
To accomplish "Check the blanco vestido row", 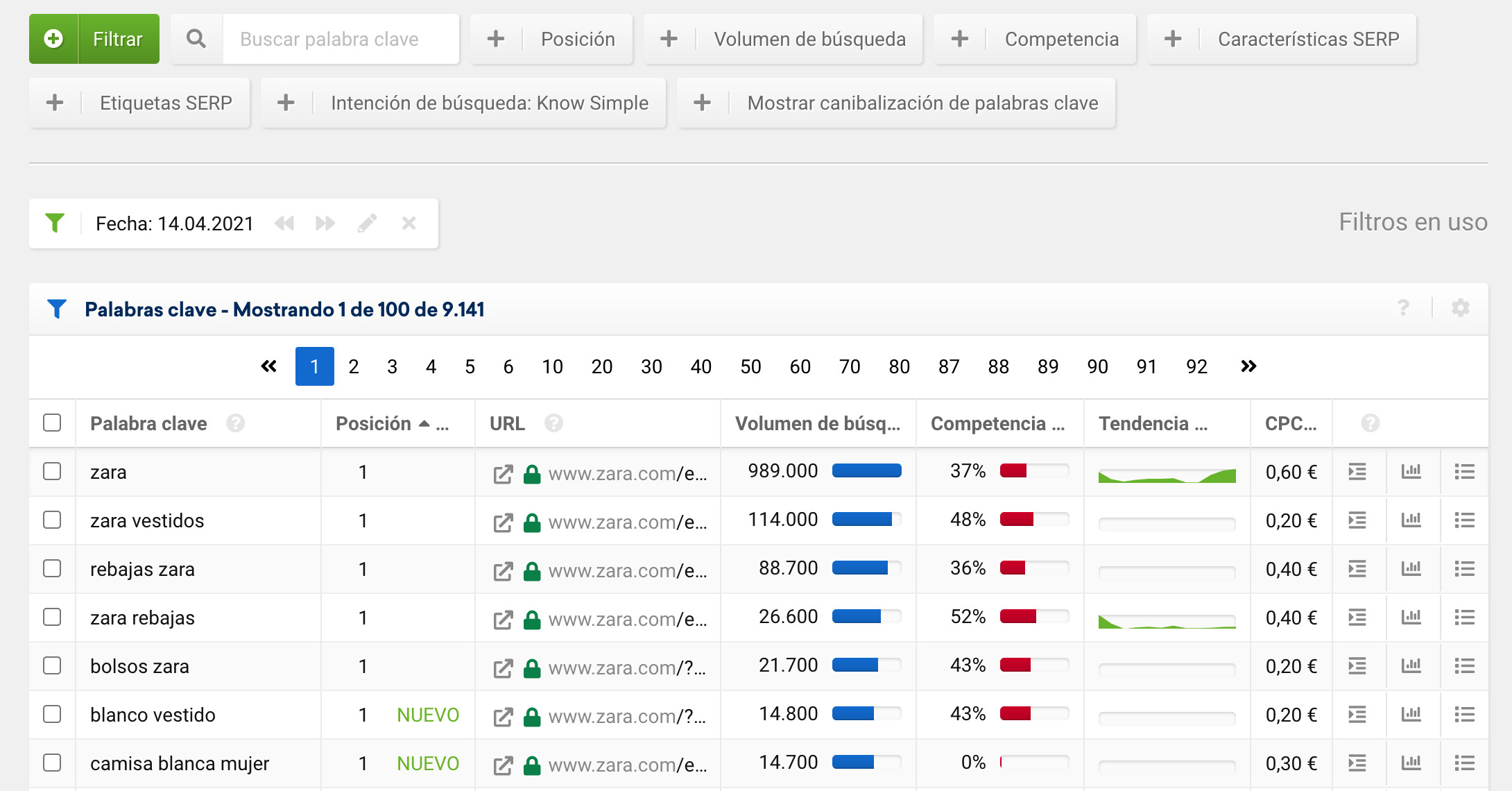I will pos(52,714).
